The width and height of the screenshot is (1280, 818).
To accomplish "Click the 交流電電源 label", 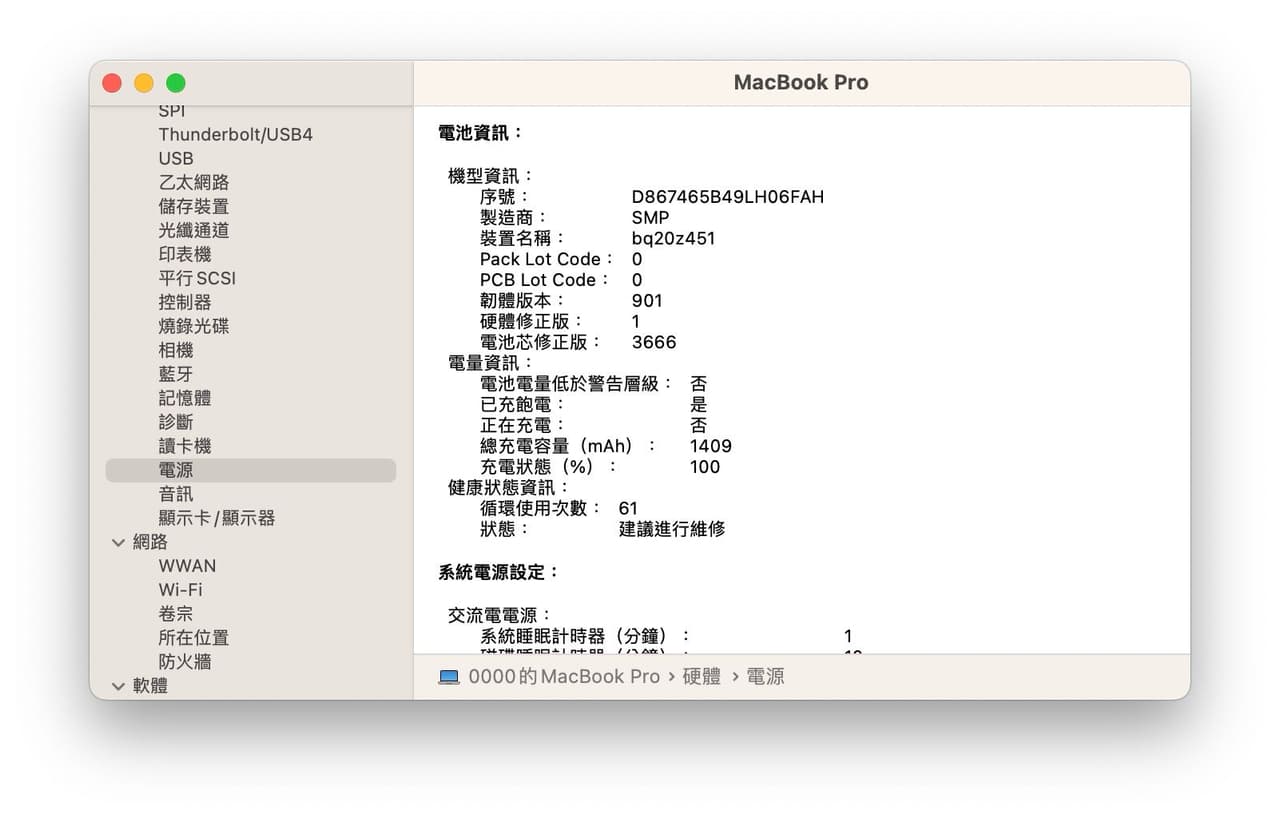I will pyautogui.click(x=500, y=616).
